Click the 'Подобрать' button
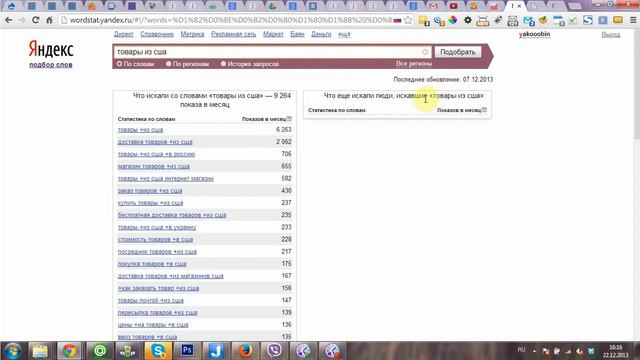The height and width of the screenshot is (360, 640). point(458,52)
